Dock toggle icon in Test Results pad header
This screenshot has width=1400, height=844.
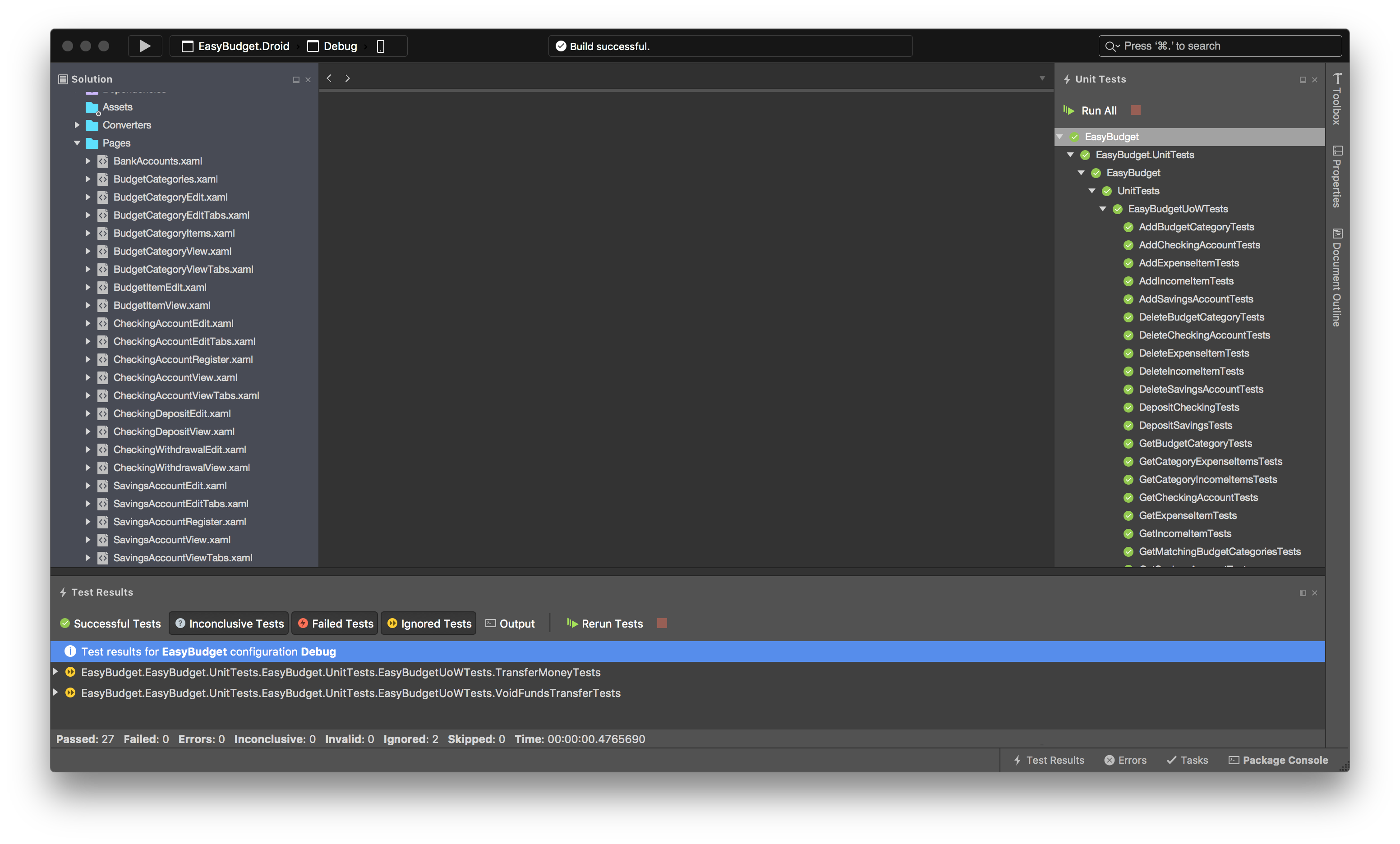tap(1303, 593)
